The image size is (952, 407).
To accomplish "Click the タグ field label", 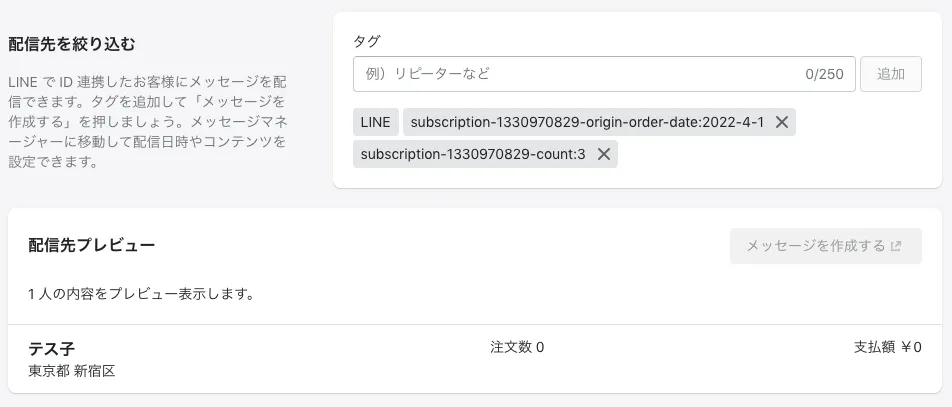I will [367, 41].
